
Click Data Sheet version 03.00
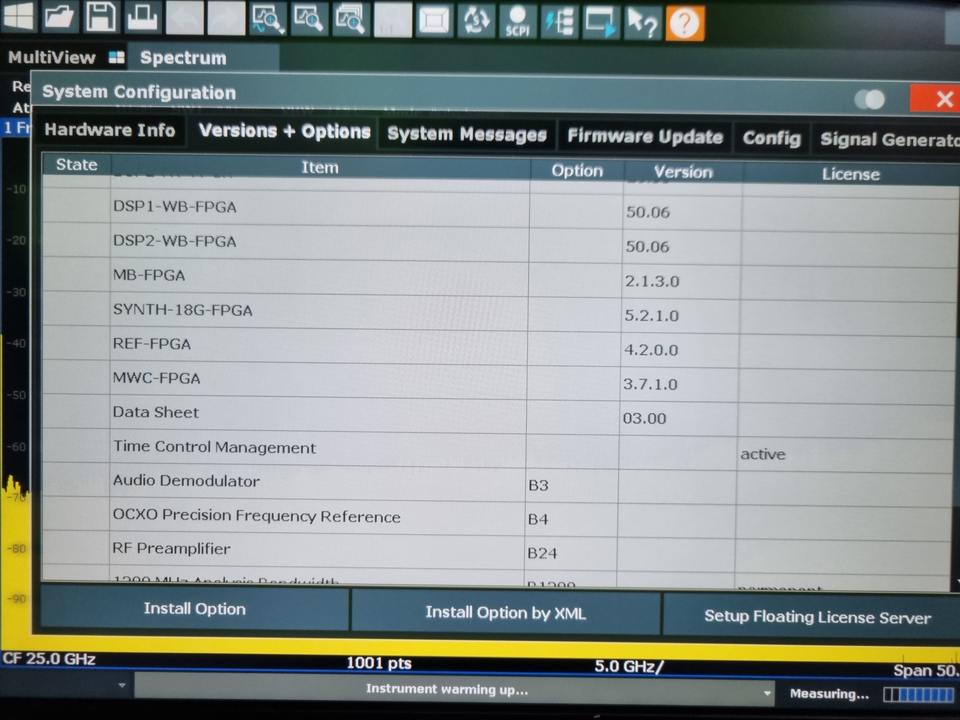coord(645,419)
